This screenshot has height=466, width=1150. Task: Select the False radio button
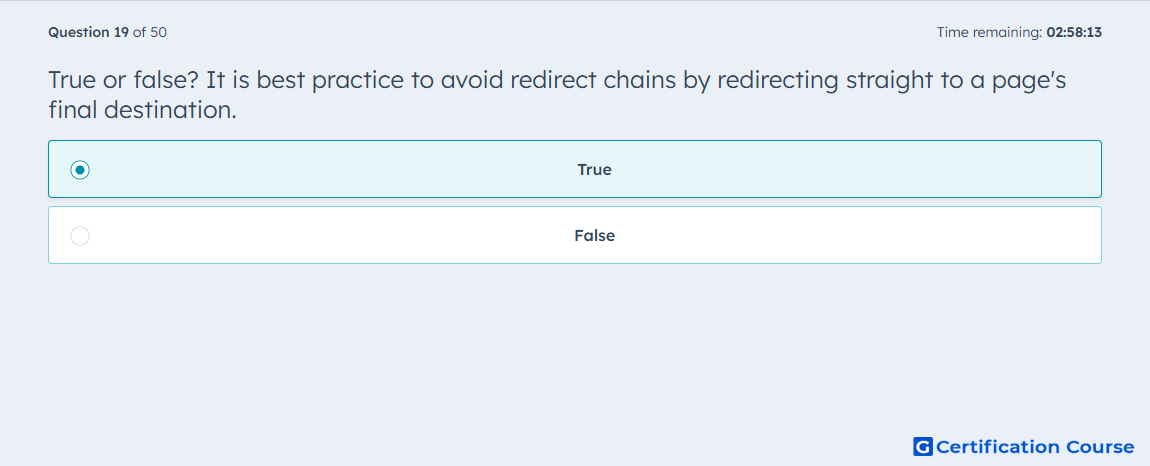[80, 236]
